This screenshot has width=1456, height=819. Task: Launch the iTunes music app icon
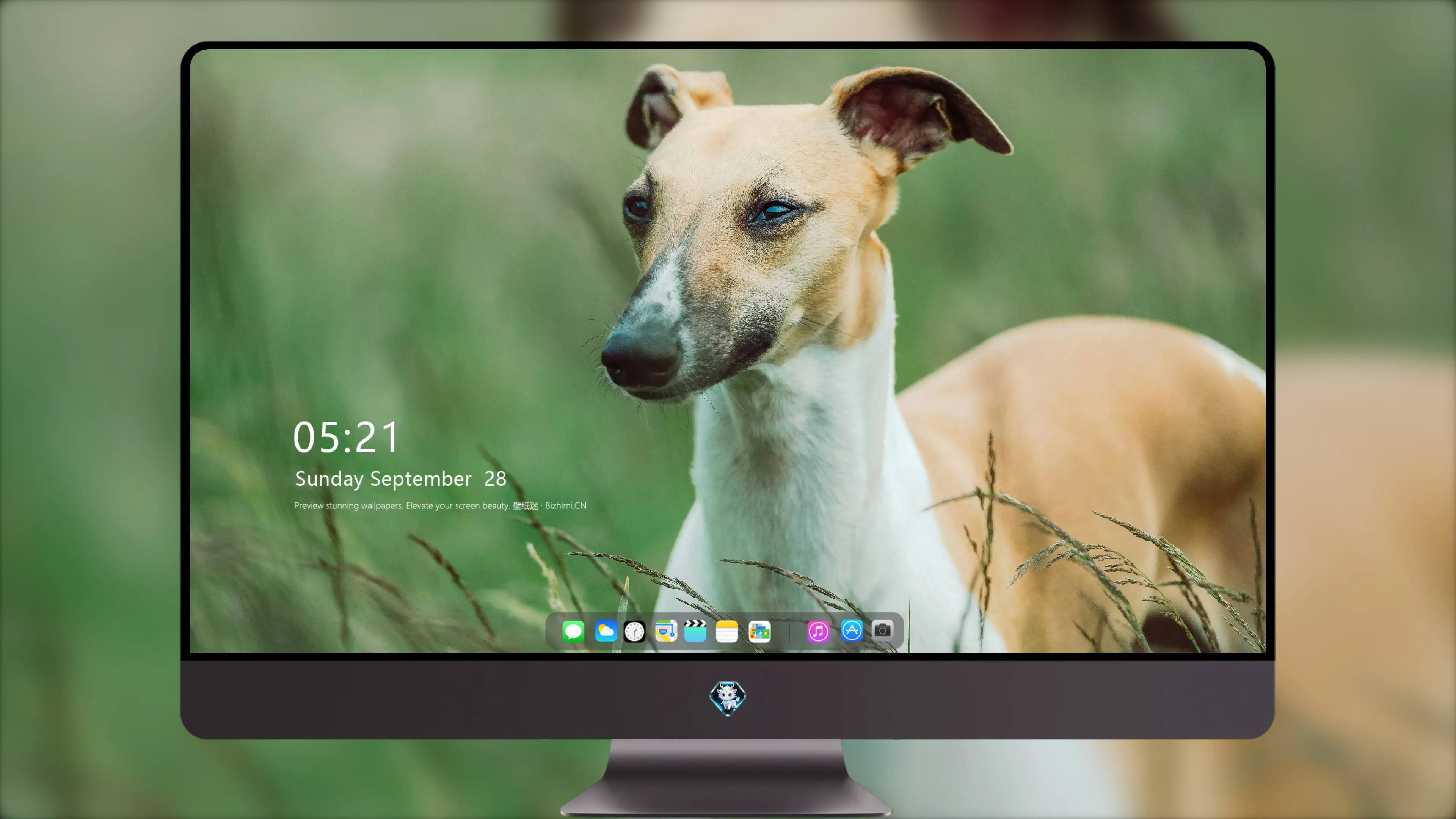pyautogui.click(x=819, y=631)
